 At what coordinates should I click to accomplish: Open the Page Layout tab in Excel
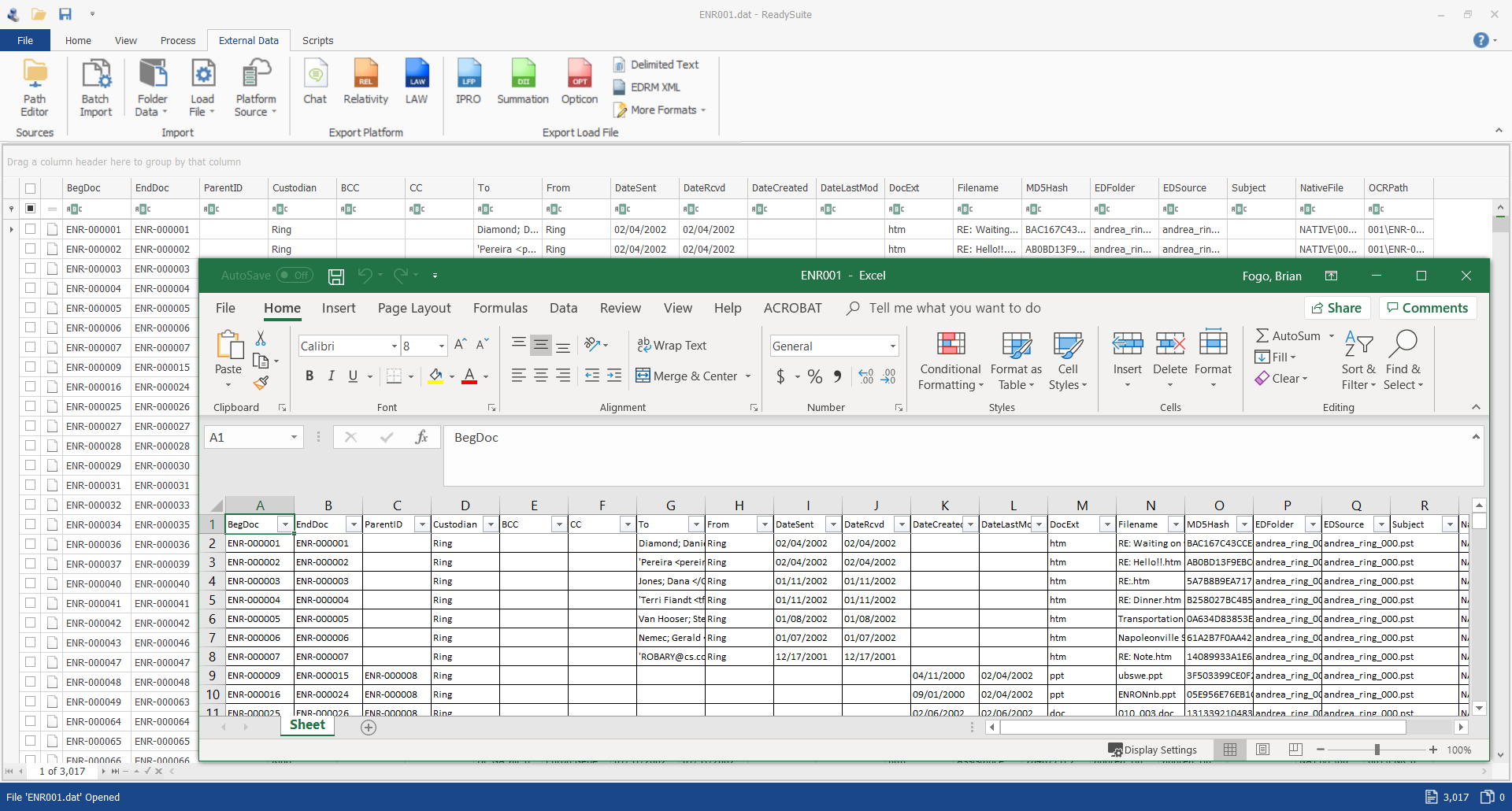pos(414,308)
